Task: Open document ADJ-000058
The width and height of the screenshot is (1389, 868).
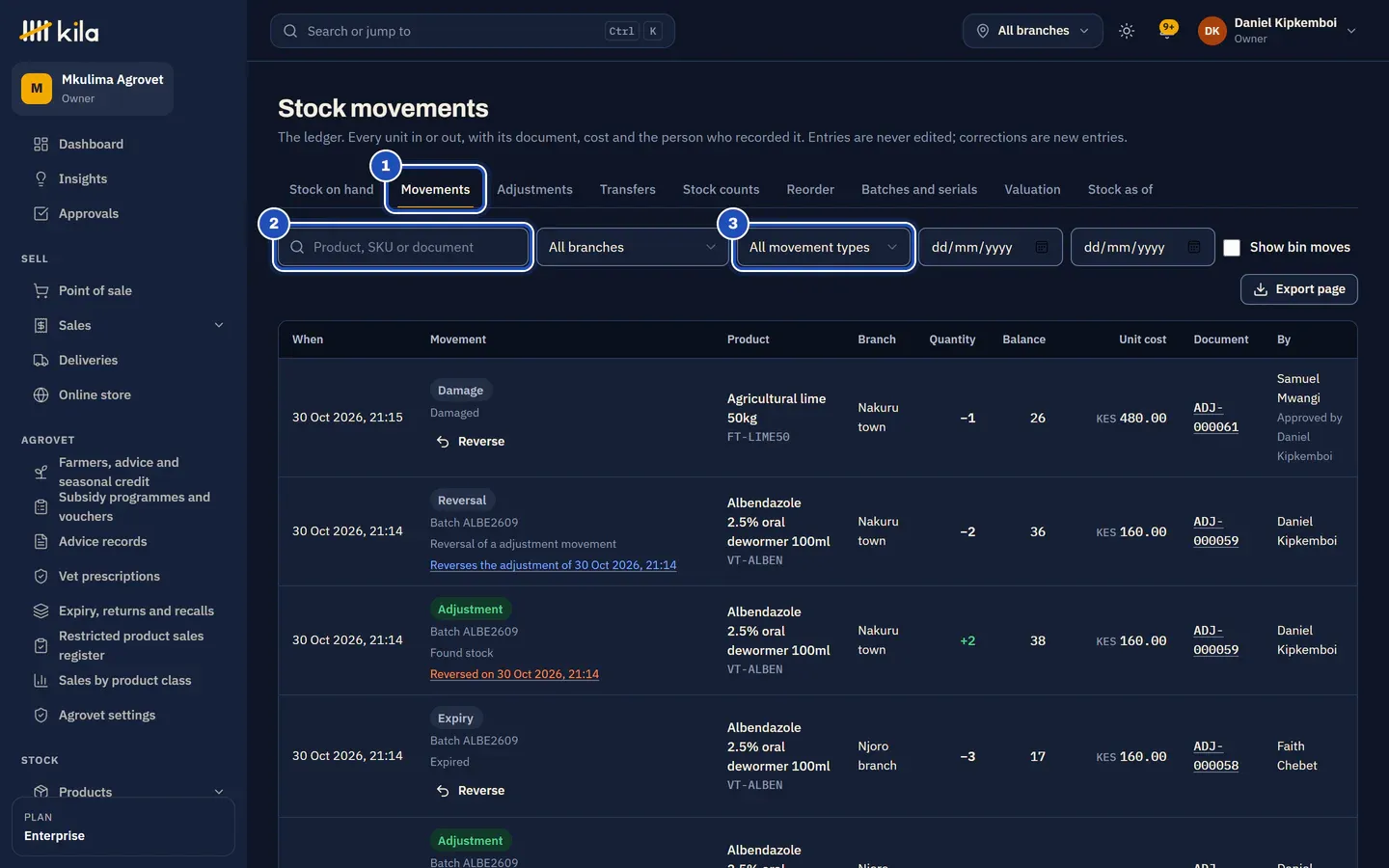Action: tap(1215, 756)
